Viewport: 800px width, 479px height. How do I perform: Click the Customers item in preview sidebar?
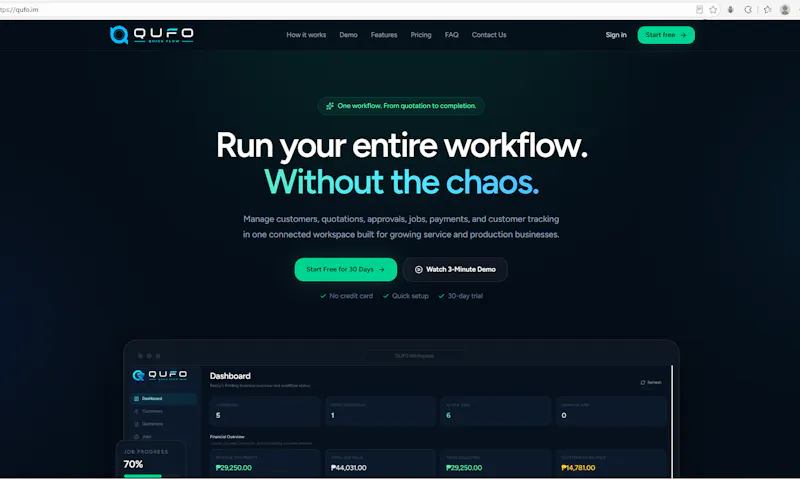(152, 411)
